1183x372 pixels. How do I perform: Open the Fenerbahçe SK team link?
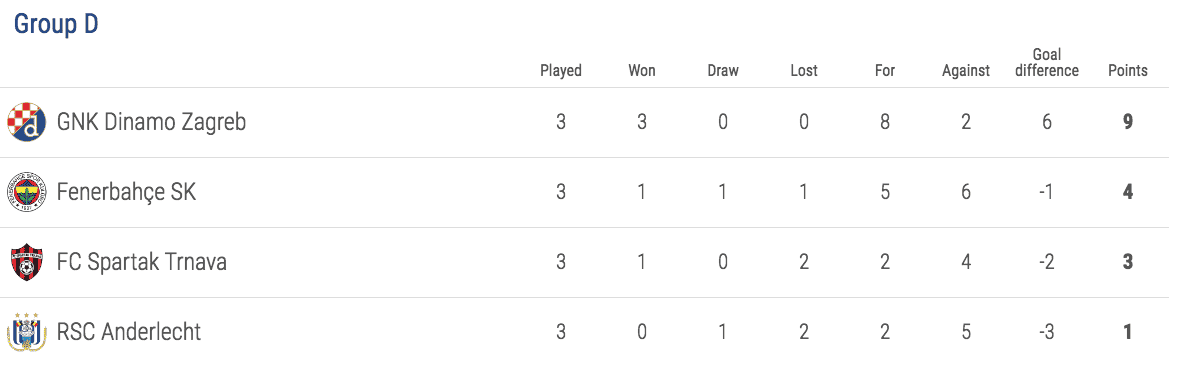(x=127, y=192)
